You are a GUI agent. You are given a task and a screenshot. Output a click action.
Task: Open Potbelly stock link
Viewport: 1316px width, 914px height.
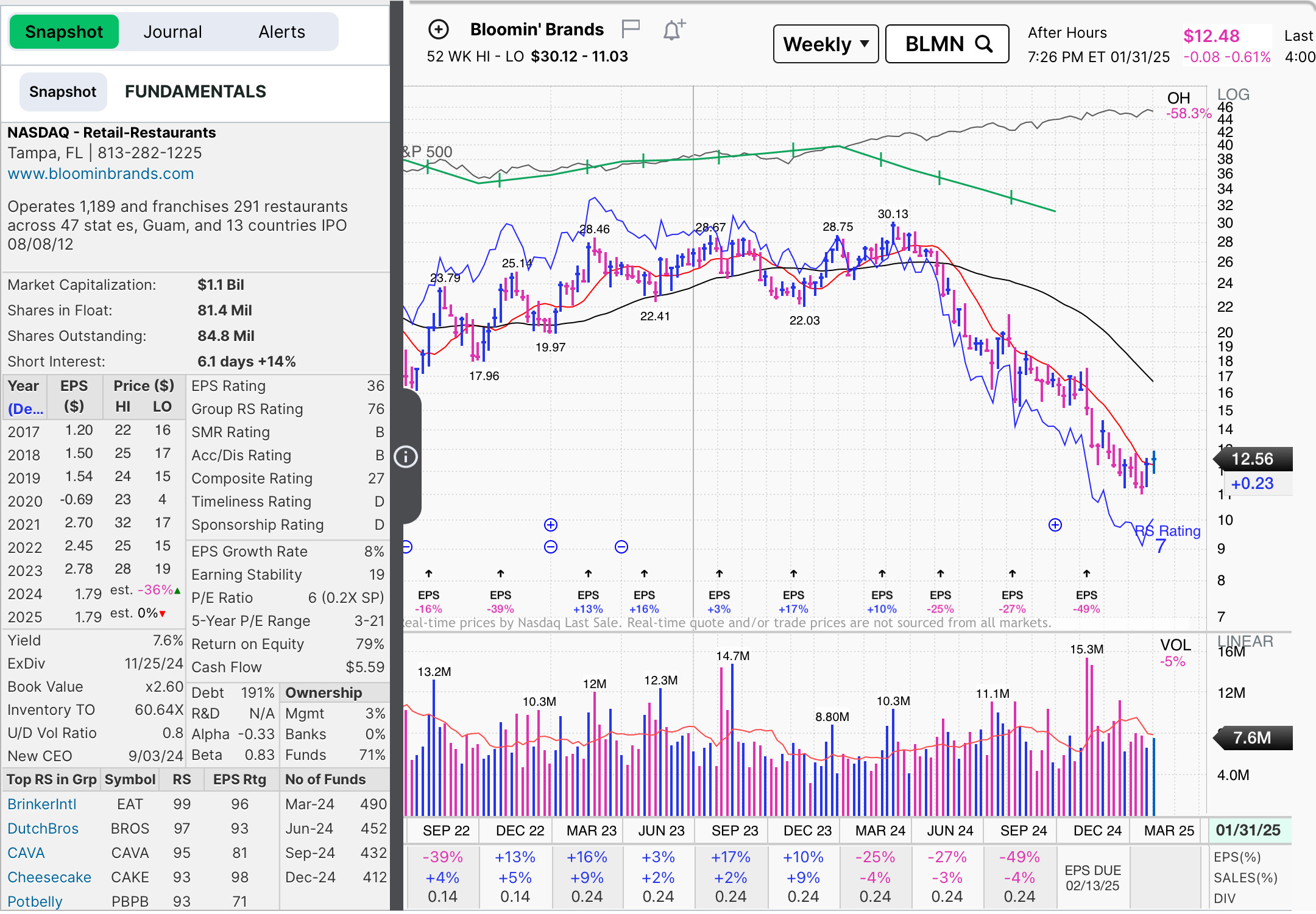[35, 902]
